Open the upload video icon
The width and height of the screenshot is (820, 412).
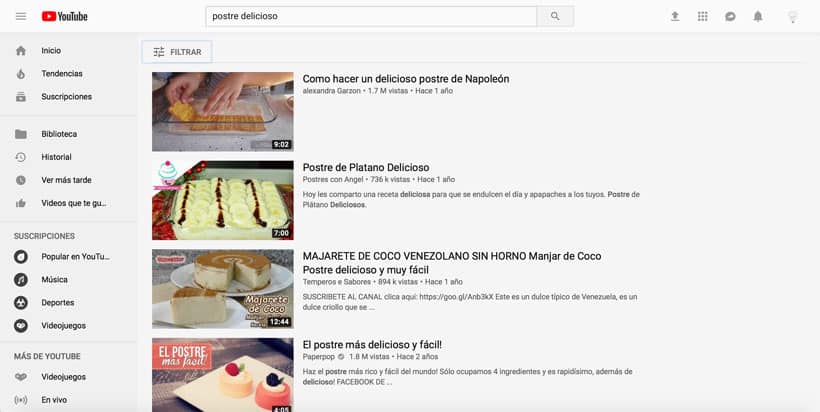675,16
